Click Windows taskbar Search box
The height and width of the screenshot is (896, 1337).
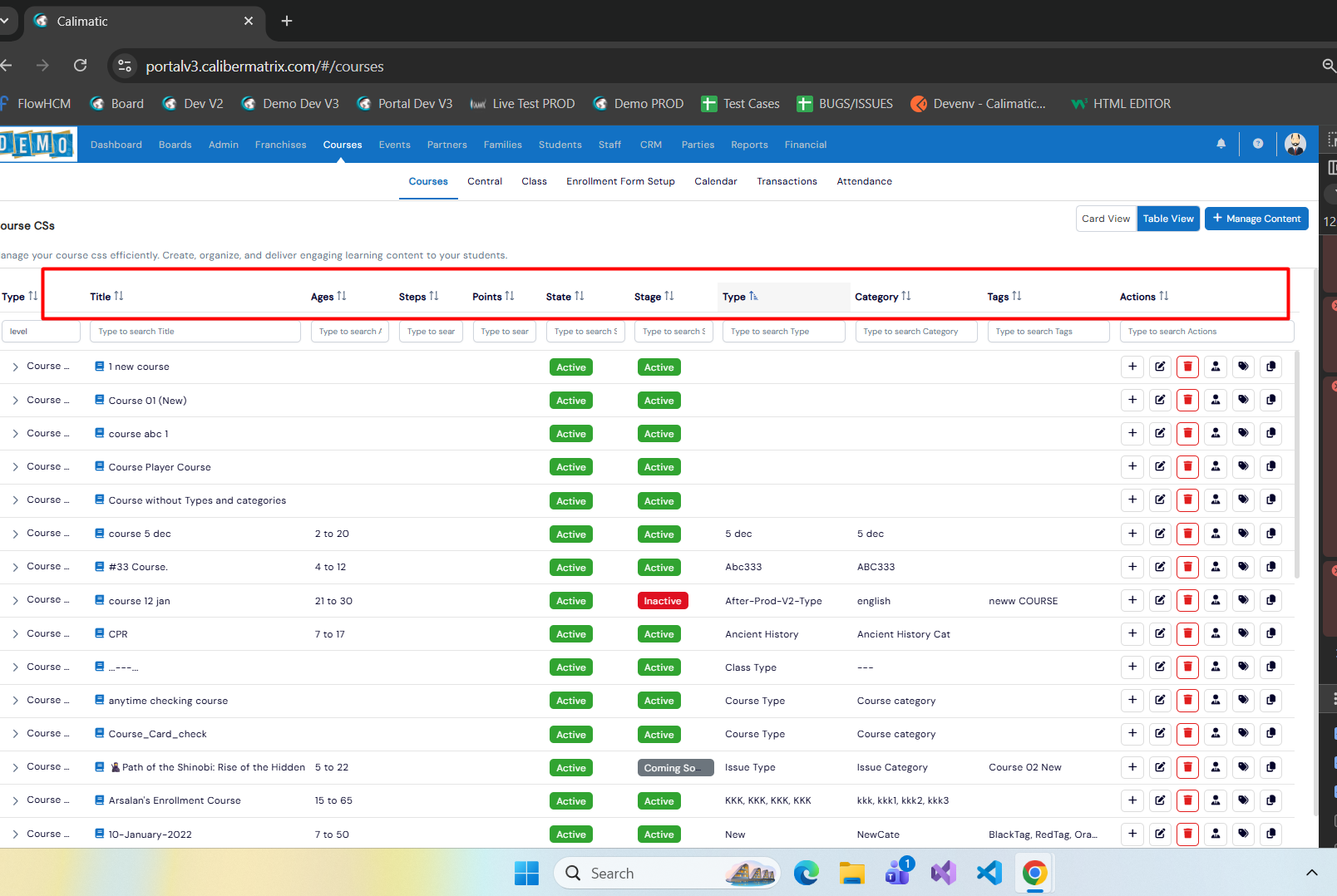(x=667, y=873)
